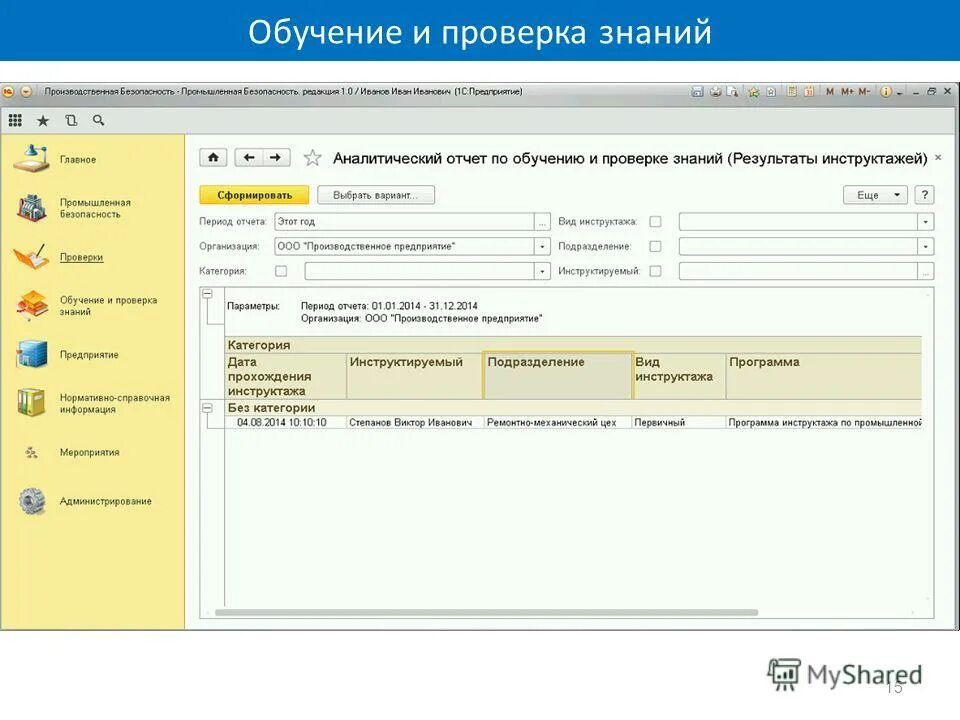
Task: Click the calculator icon in the title bar
Action: 792,91
